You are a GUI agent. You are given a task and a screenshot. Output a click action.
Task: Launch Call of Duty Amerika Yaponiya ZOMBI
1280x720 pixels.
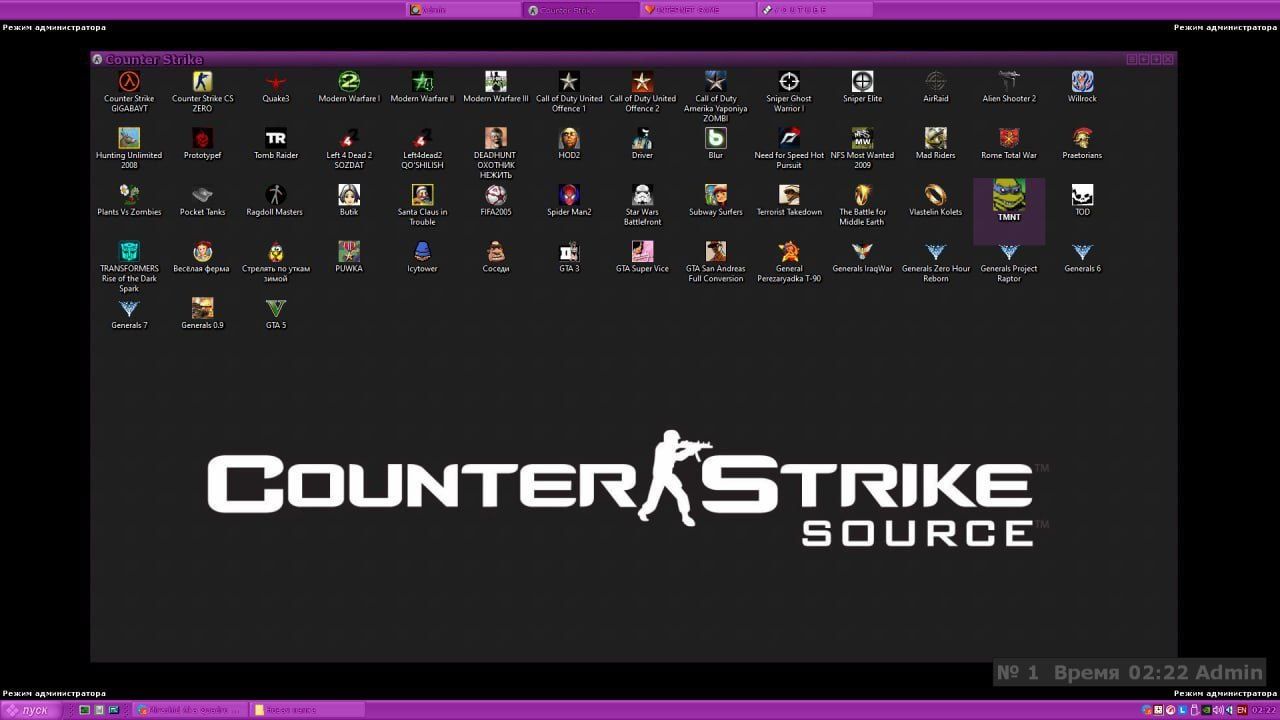pos(716,82)
